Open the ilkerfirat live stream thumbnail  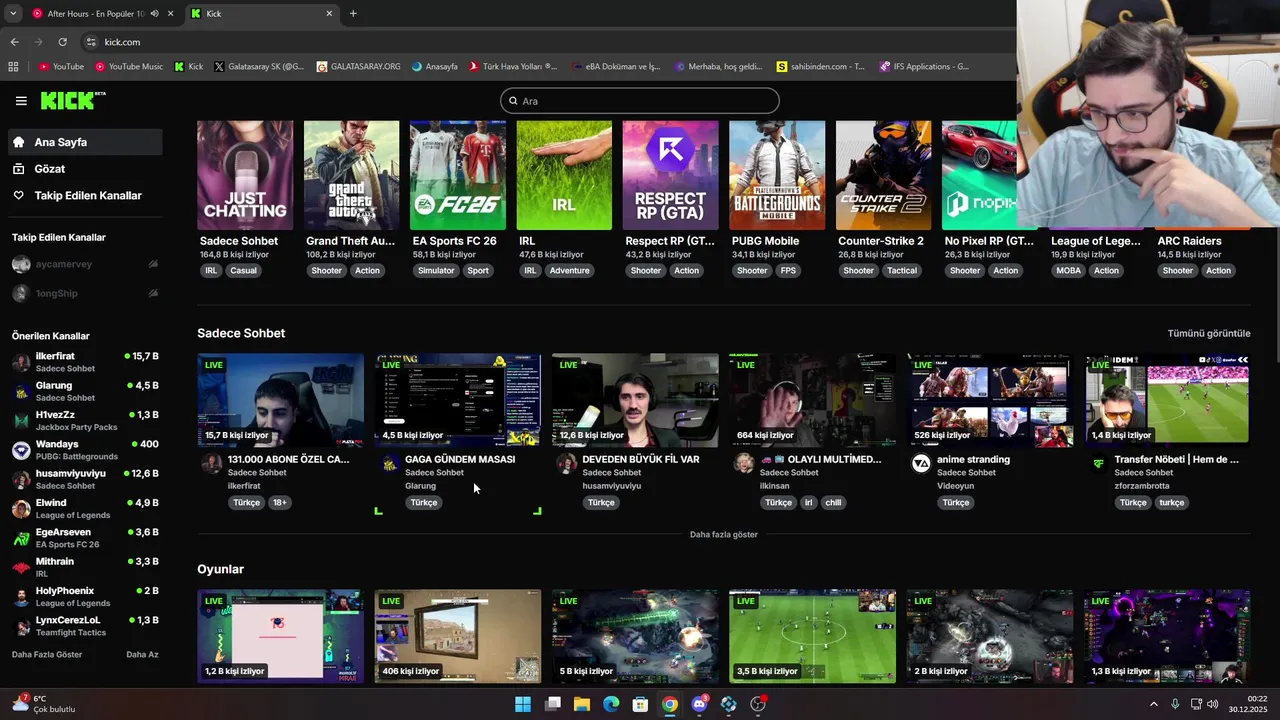(x=280, y=400)
